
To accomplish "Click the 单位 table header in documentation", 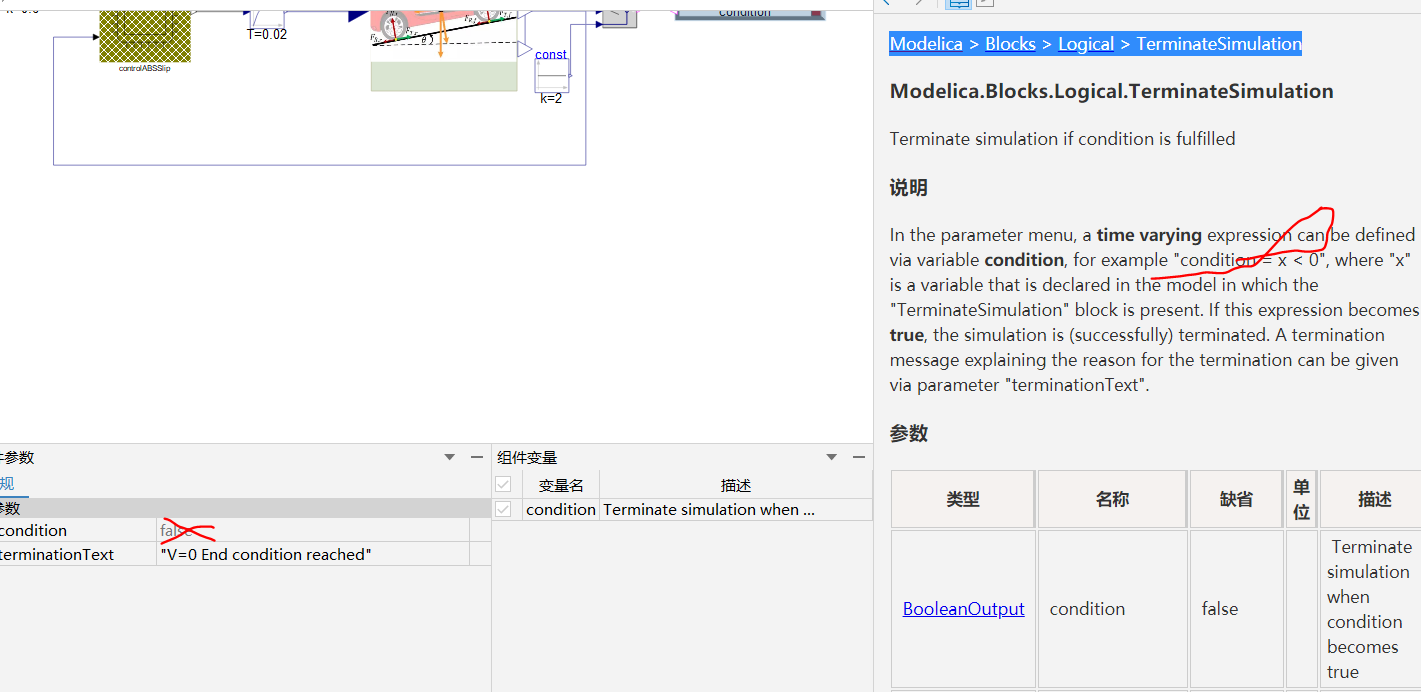I will [1301, 499].
